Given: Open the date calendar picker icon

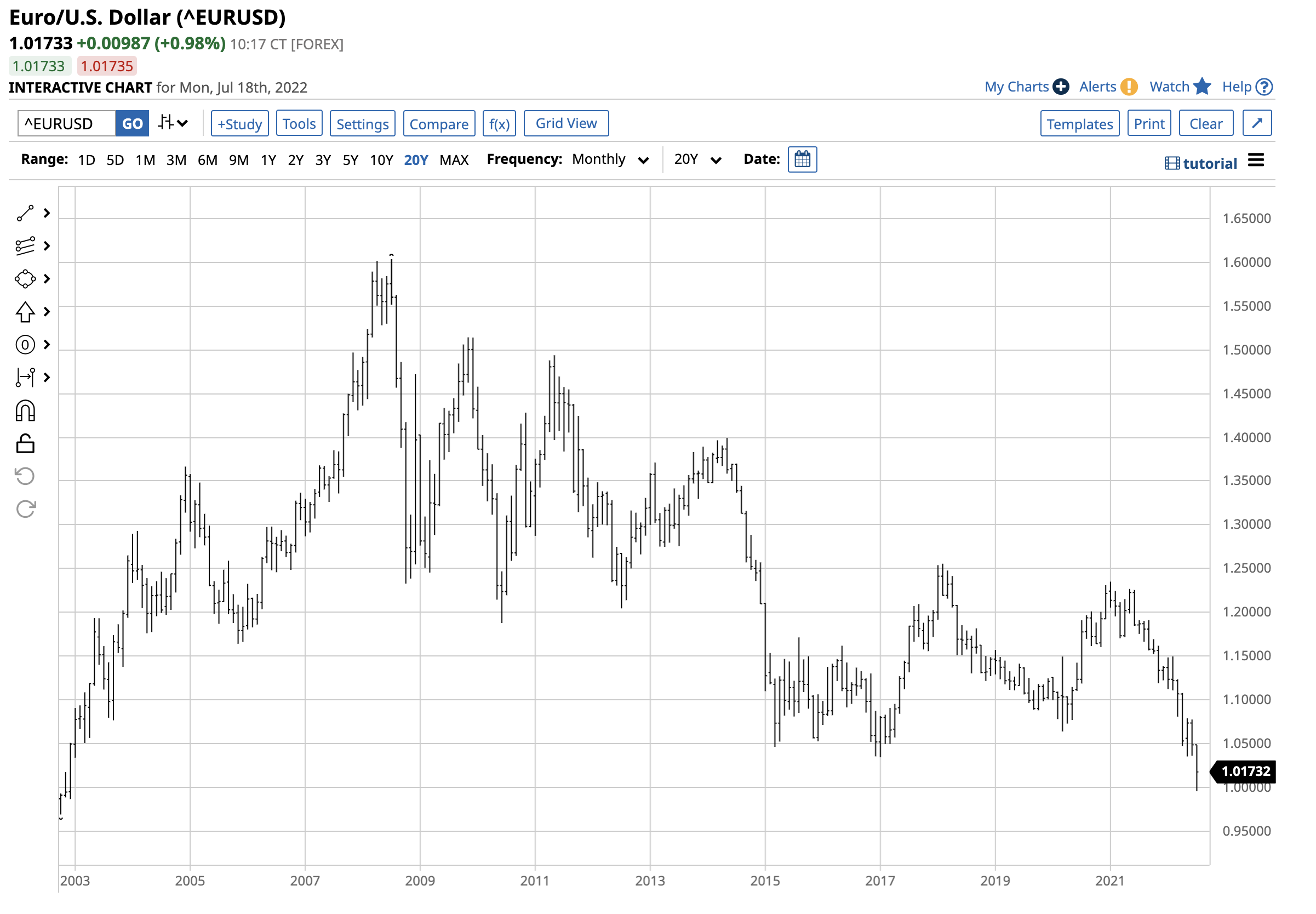Looking at the screenshot, I should [x=802, y=159].
